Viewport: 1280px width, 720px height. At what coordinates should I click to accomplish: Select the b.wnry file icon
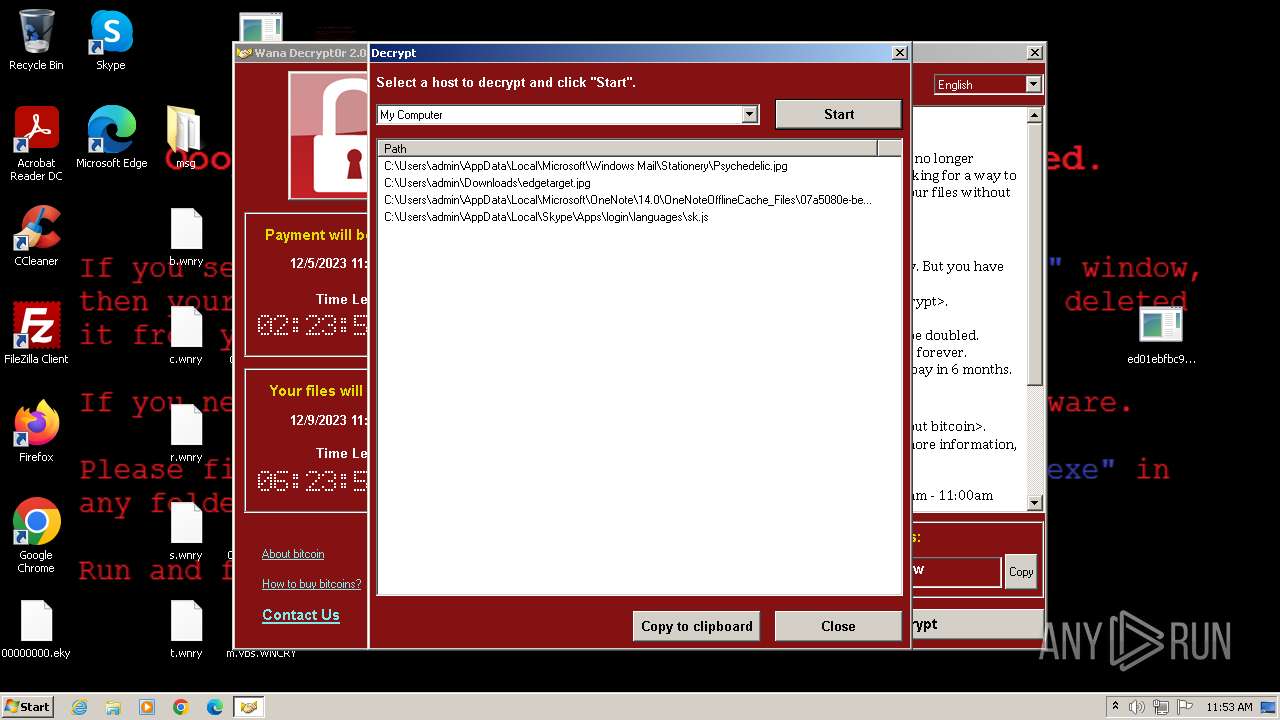pos(186,238)
